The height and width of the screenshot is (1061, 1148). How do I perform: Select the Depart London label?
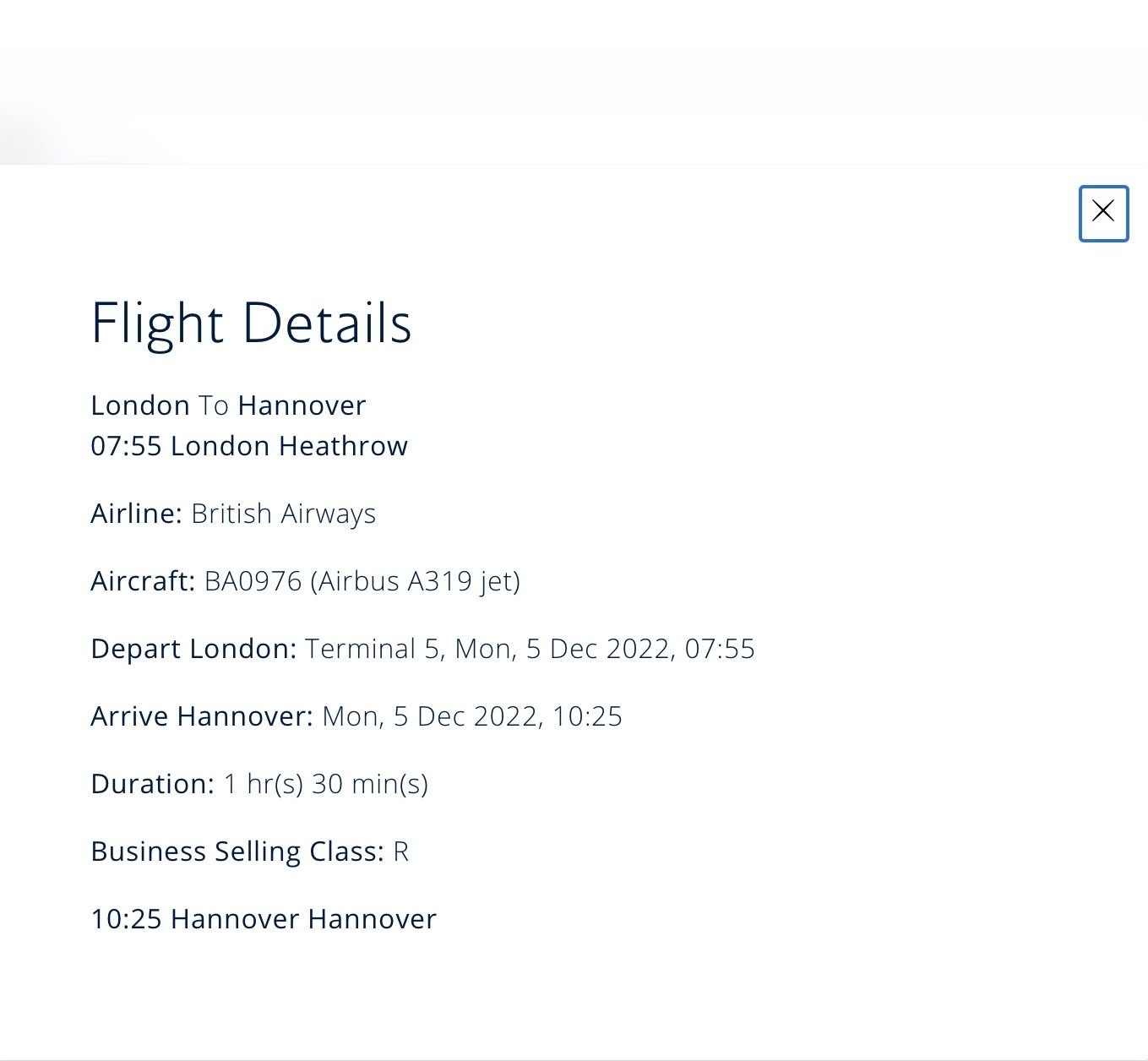click(193, 648)
